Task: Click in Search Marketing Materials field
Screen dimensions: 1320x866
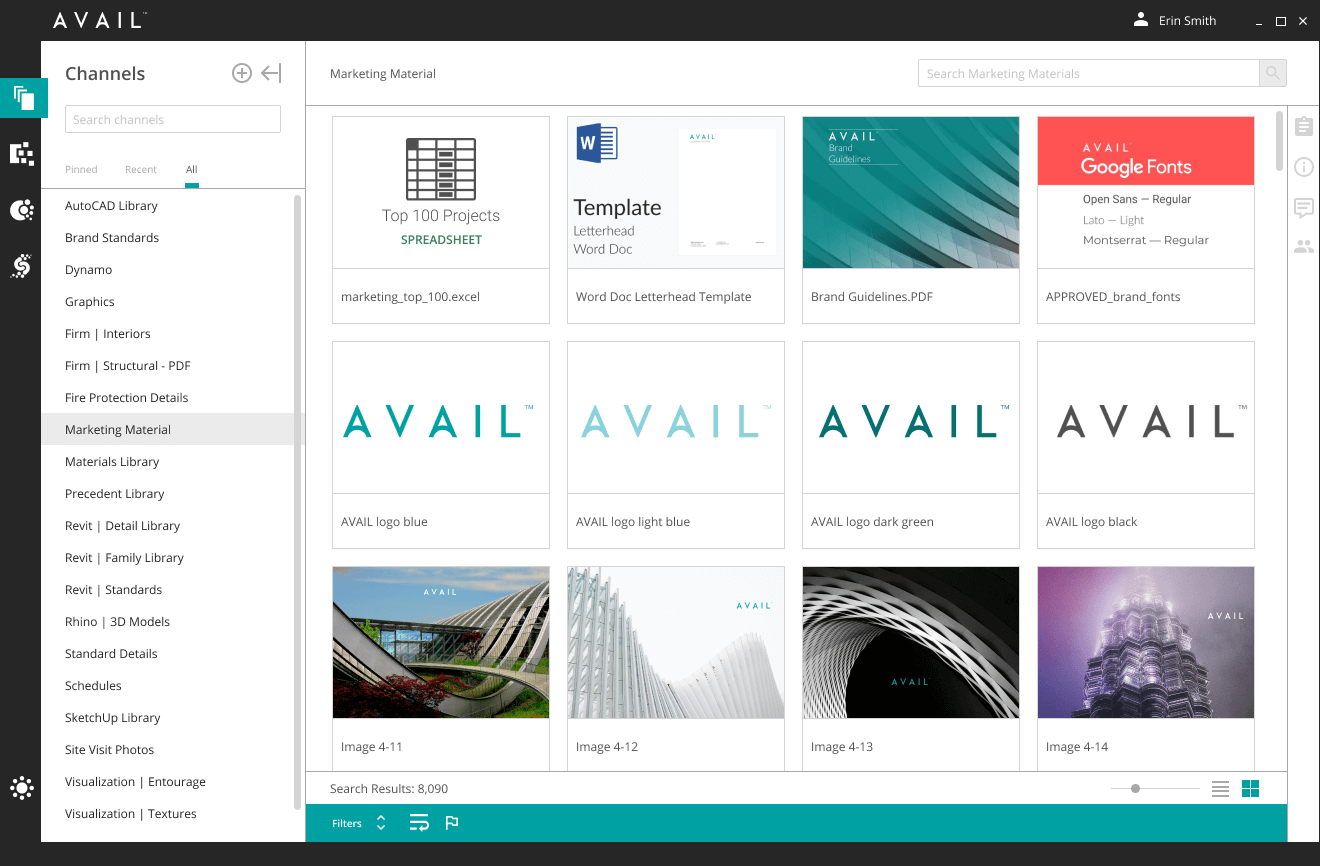Action: pos(1088,73)
